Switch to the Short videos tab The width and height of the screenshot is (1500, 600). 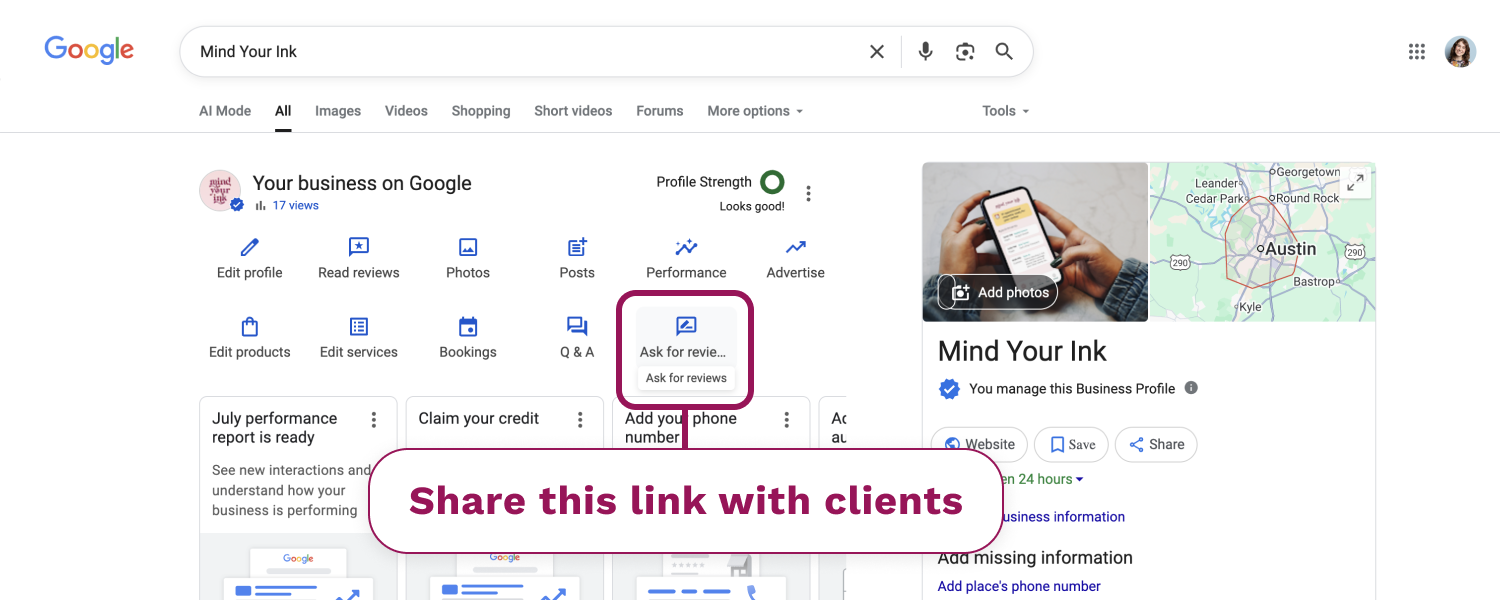coord(573,111)
